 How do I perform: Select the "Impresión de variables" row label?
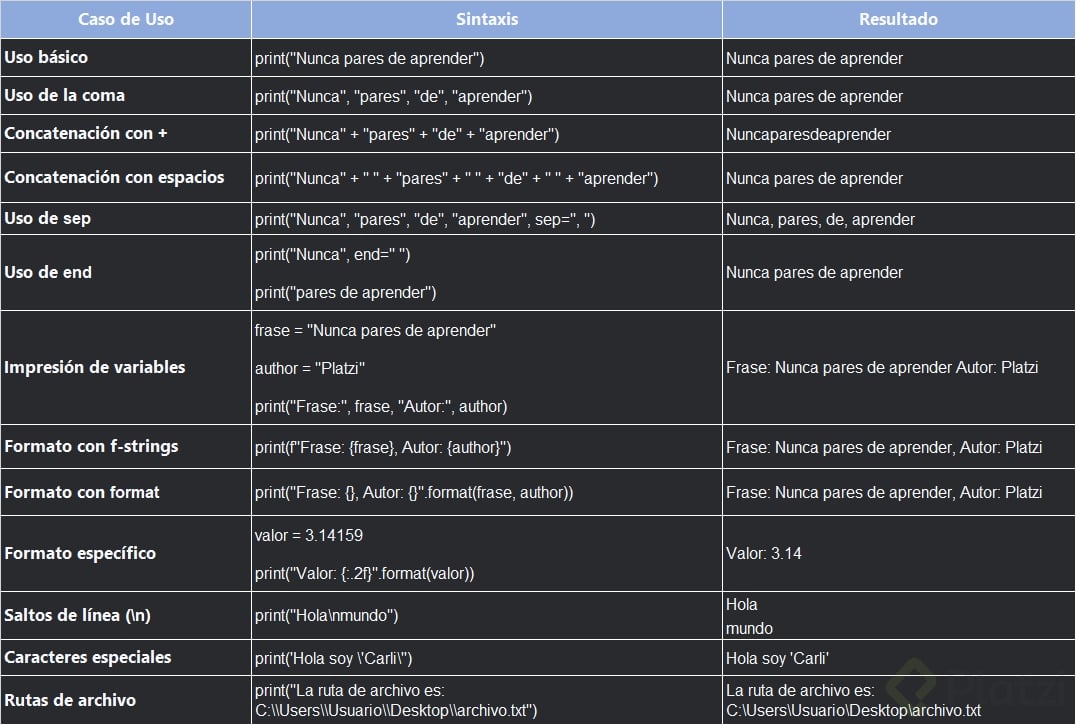point(95,367)
